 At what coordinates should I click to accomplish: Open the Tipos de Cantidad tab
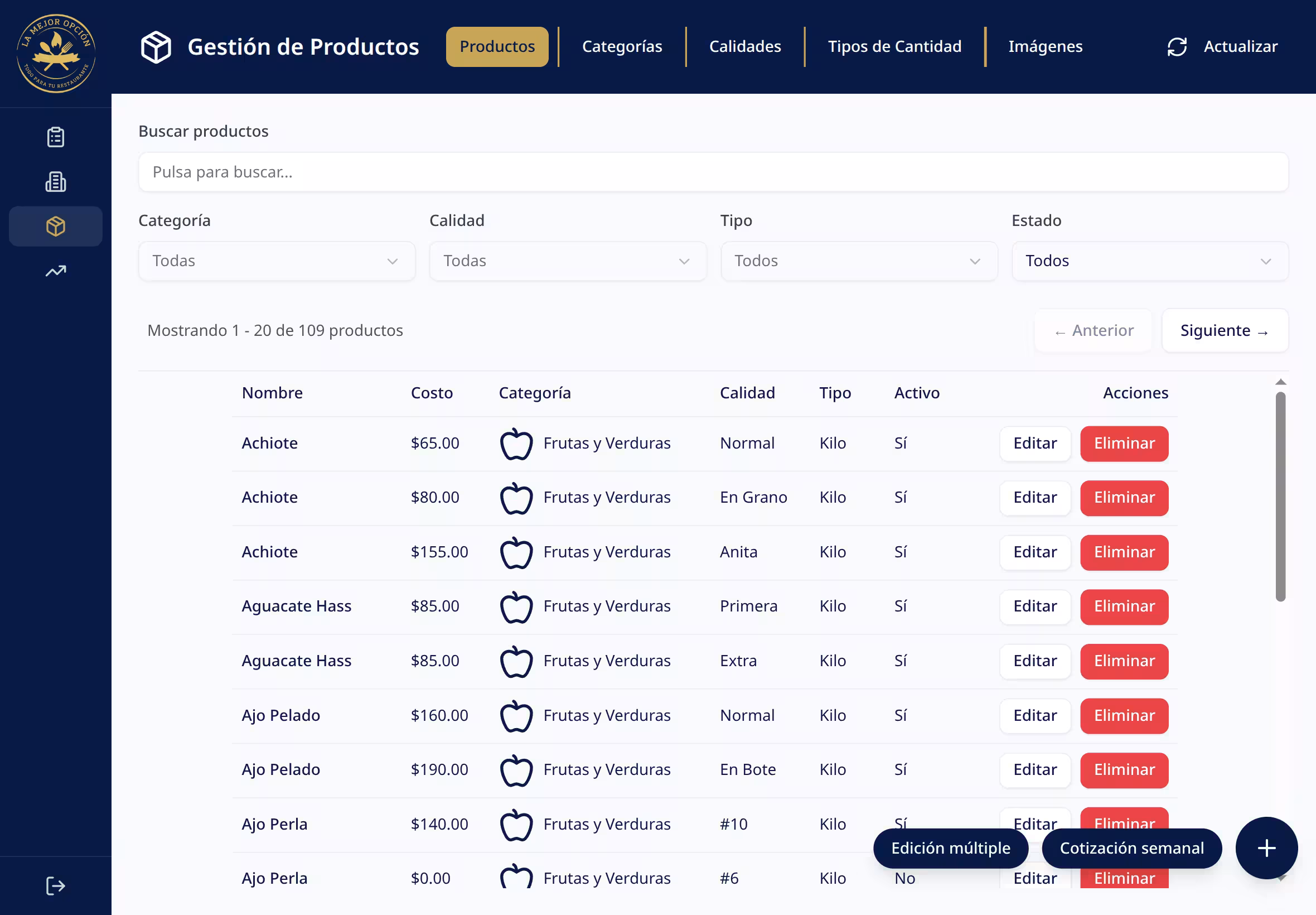click(x=894, y=46)
